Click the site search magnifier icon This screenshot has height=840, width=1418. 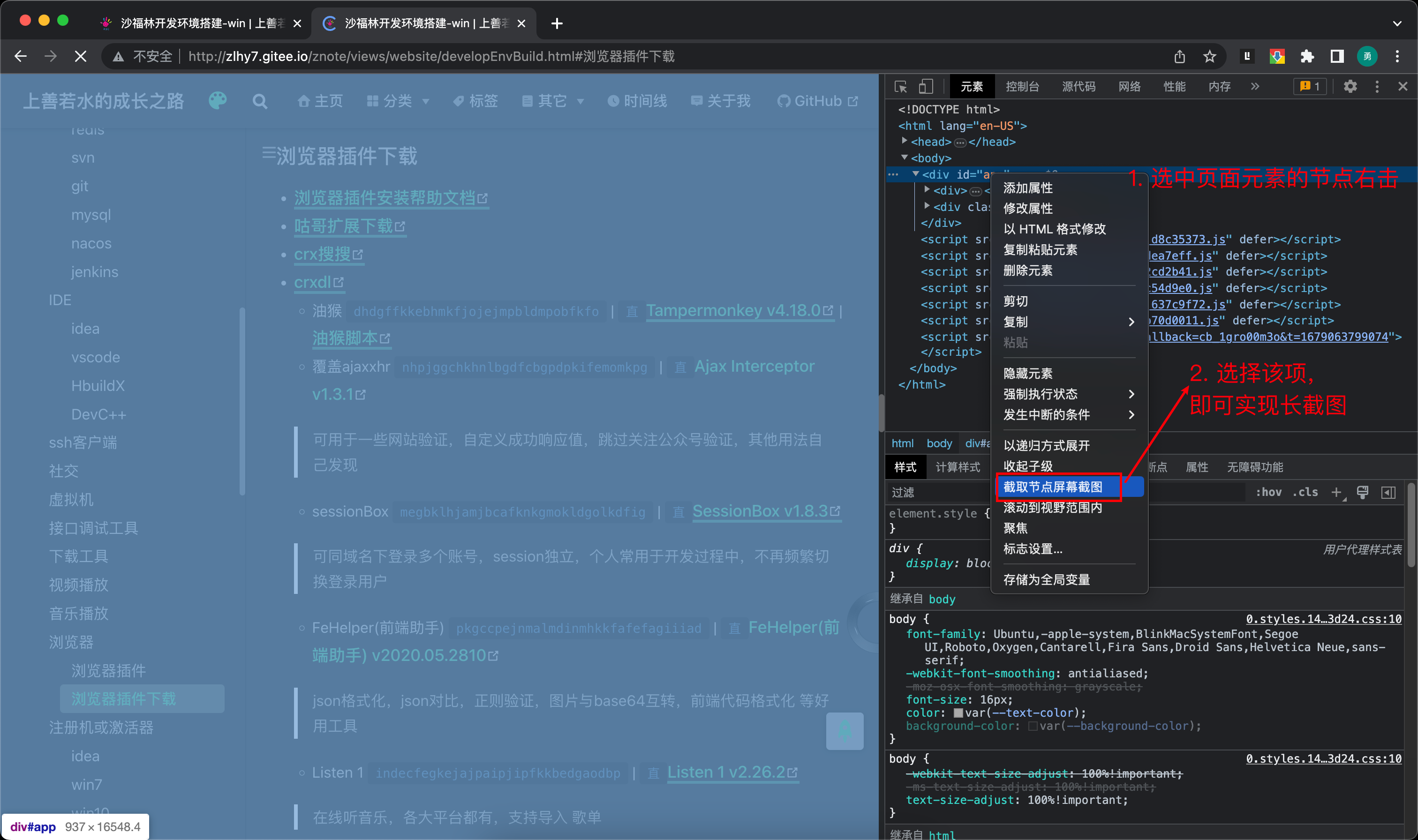(x=260, y=101)
